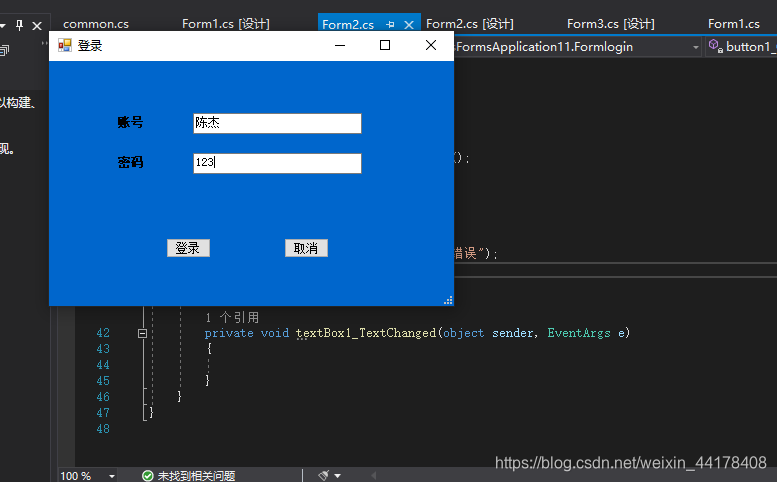
Task: Click the 密码 label in login form
Action: click(x=130, y=162)
